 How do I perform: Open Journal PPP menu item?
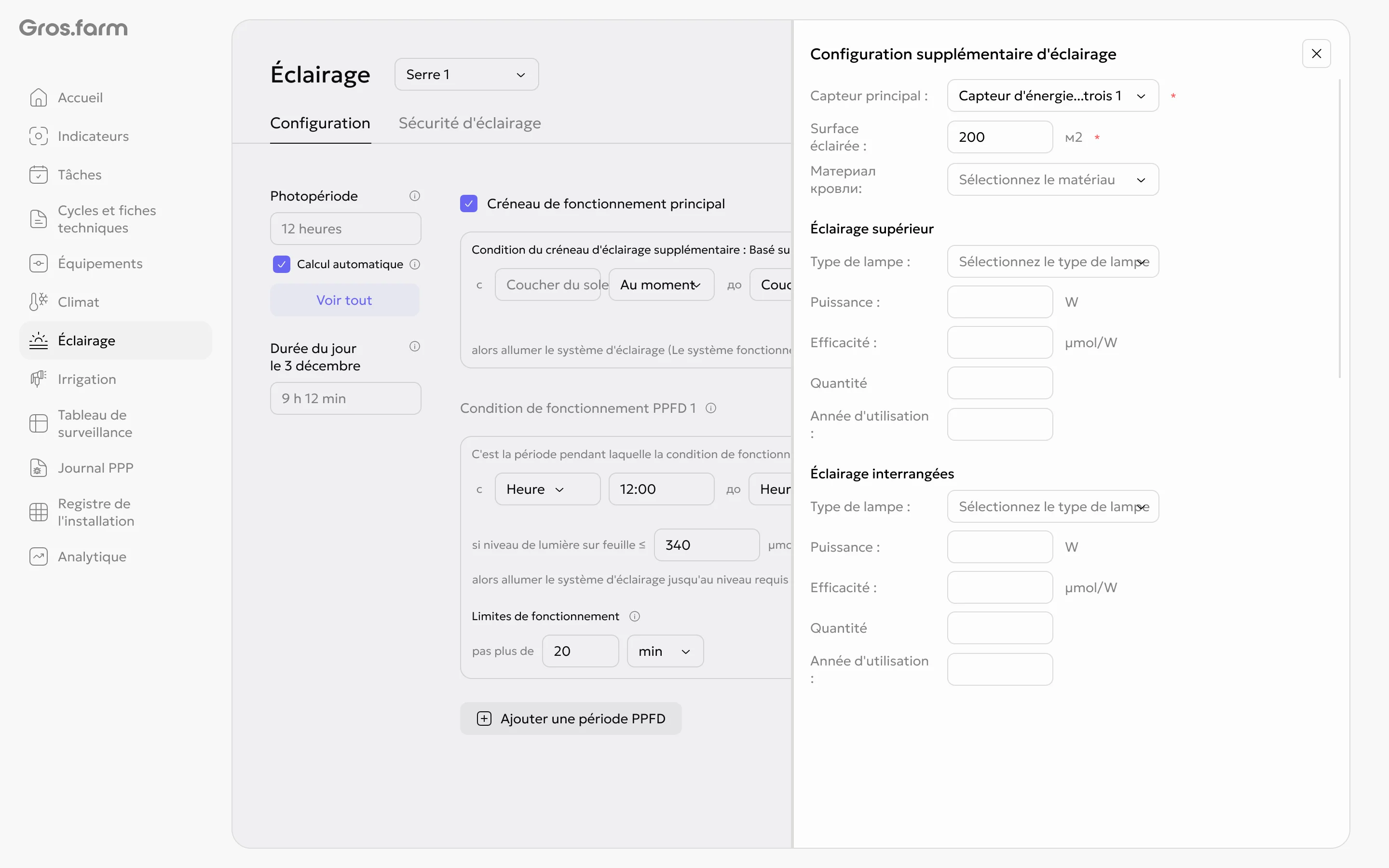115,468
